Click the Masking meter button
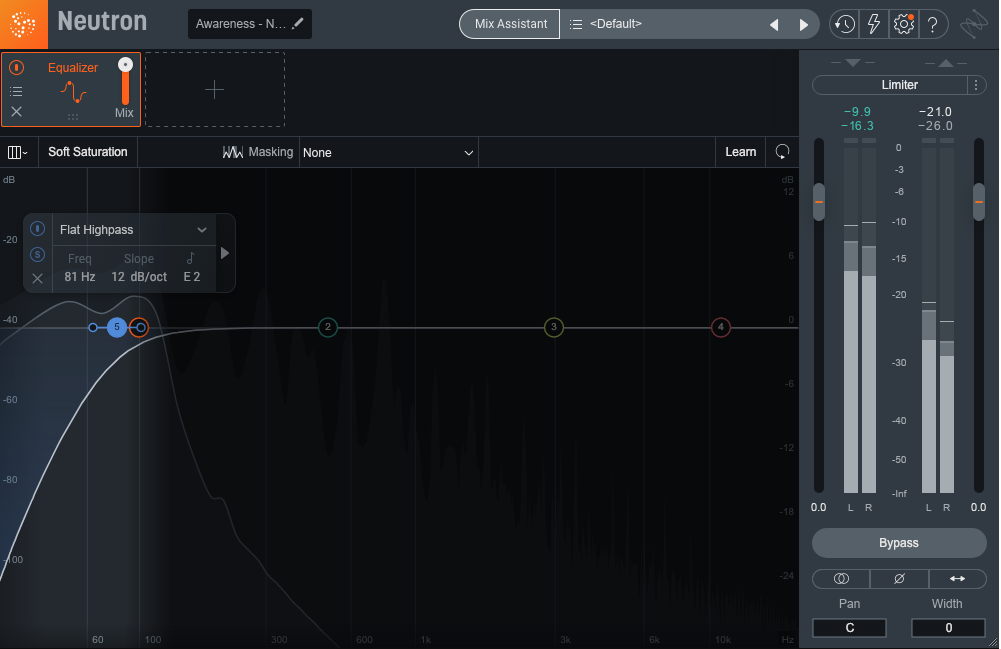Screen dimensions: 1001x649 pyautogui.click(x=257, y=152)
